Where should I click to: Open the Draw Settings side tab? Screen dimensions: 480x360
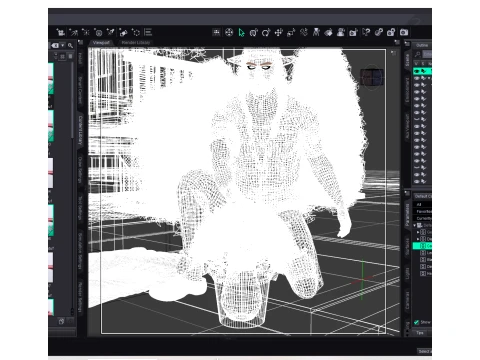click(80, 170)
